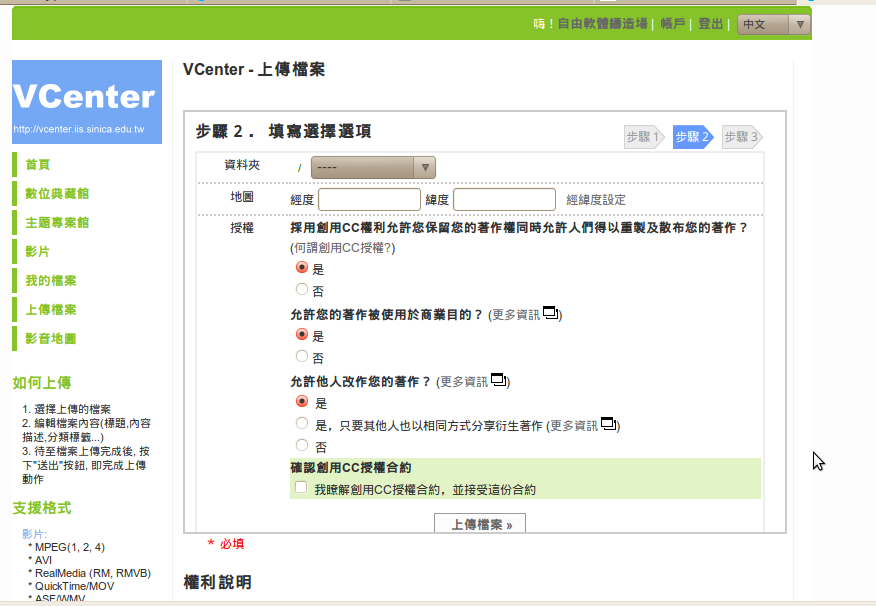
Task: Open popup icon beside 允許他人改作 更多資訊
Action: pyautogui.click(x=498, y=380)
